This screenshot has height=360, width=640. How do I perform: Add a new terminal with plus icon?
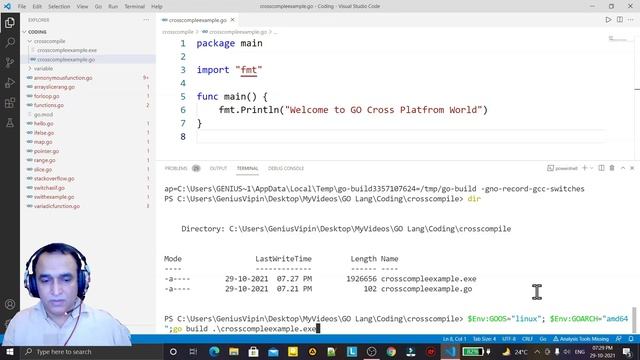[x=584, y=168]
